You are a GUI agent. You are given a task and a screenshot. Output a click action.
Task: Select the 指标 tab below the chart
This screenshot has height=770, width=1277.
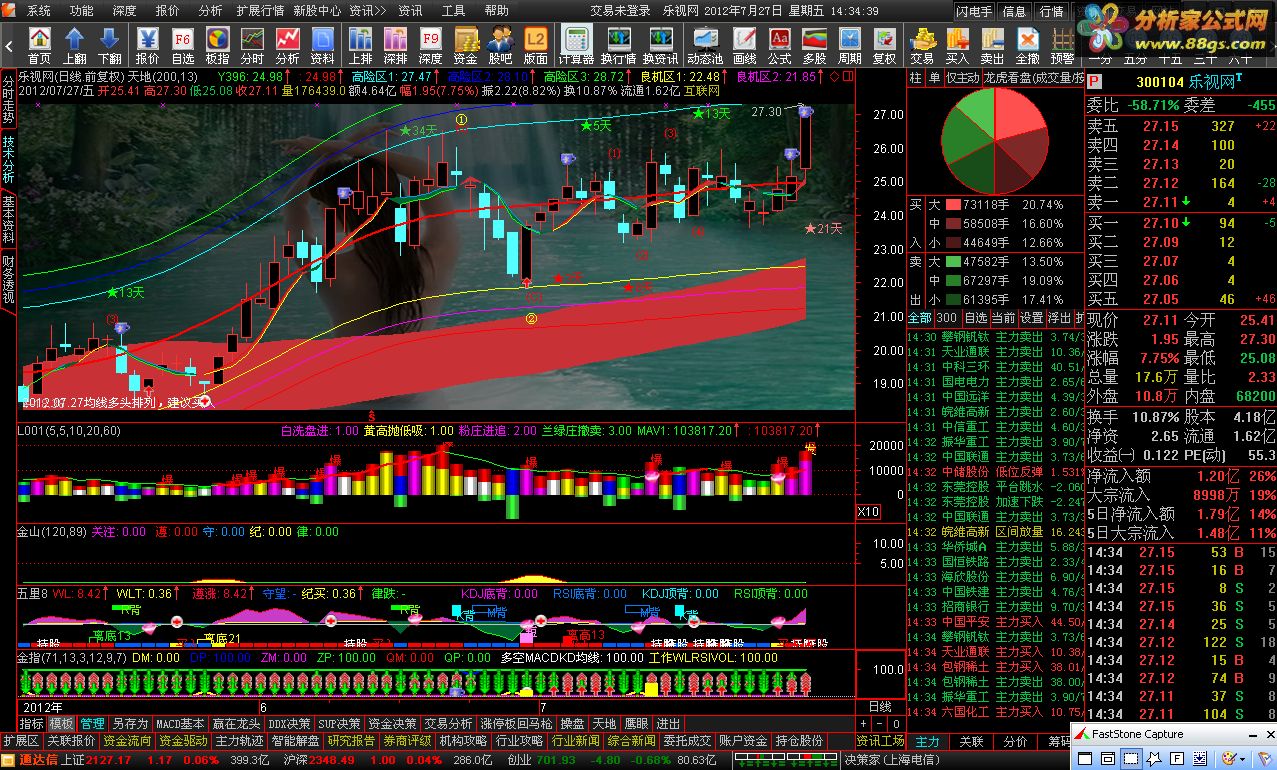(x=31, y=723)
